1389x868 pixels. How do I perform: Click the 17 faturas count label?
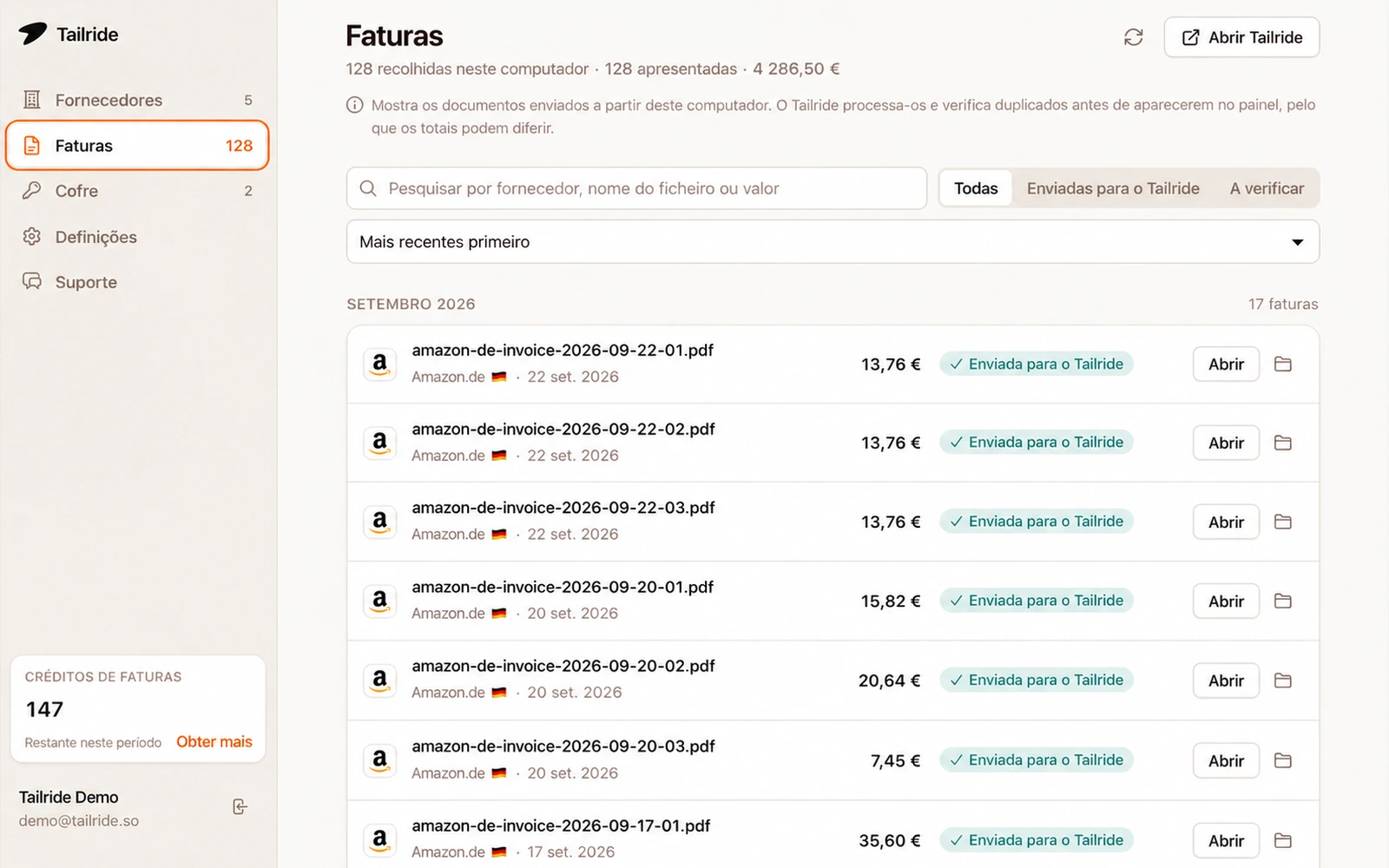point(1283,304)
